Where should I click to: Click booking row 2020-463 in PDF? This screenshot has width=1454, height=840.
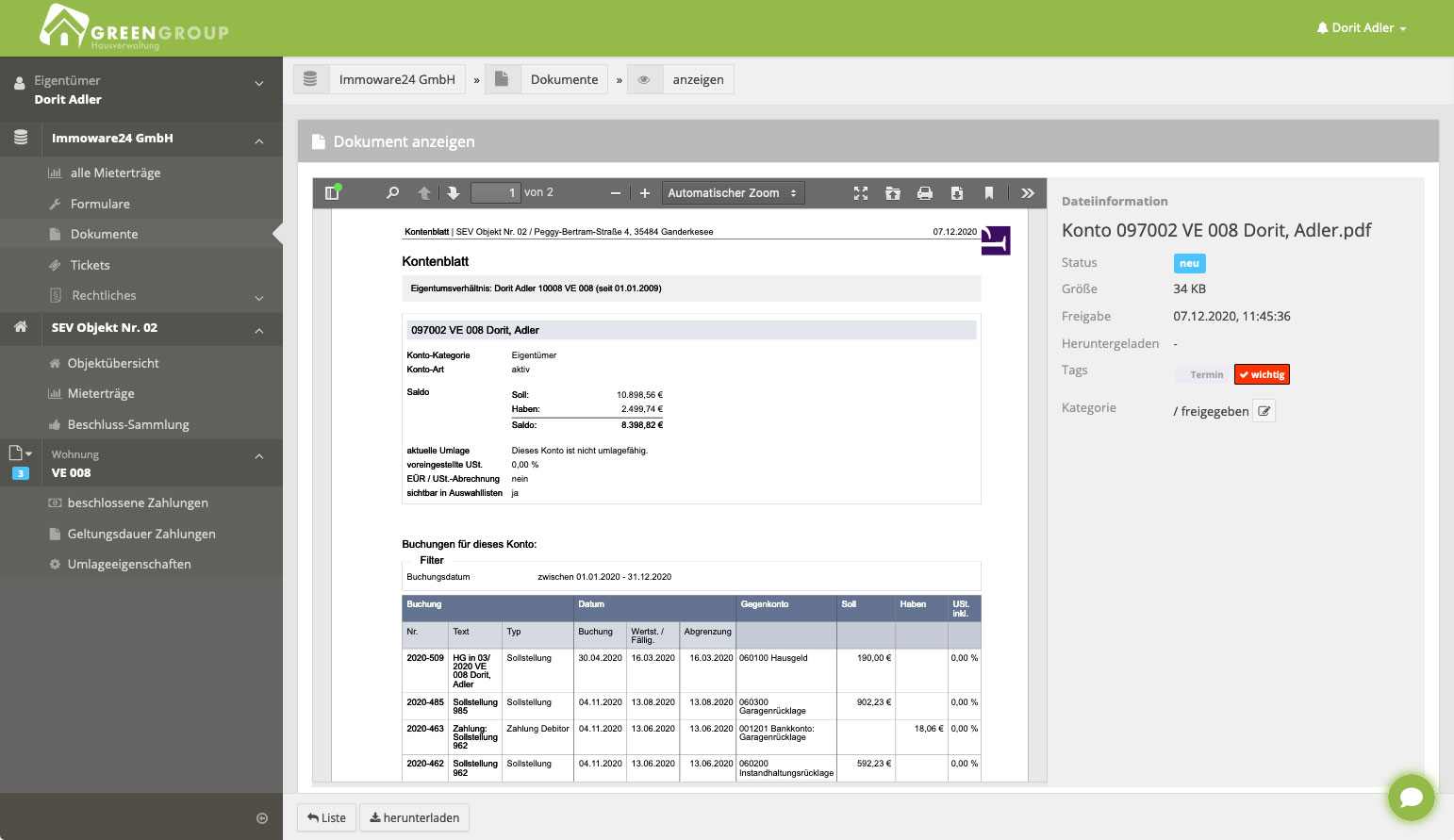pos(691,737)
